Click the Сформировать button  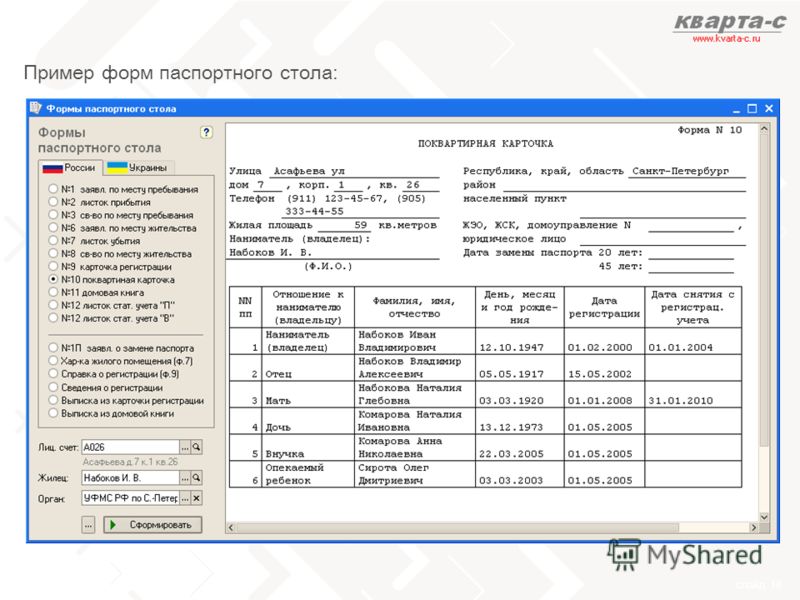[x=153, y=524]
